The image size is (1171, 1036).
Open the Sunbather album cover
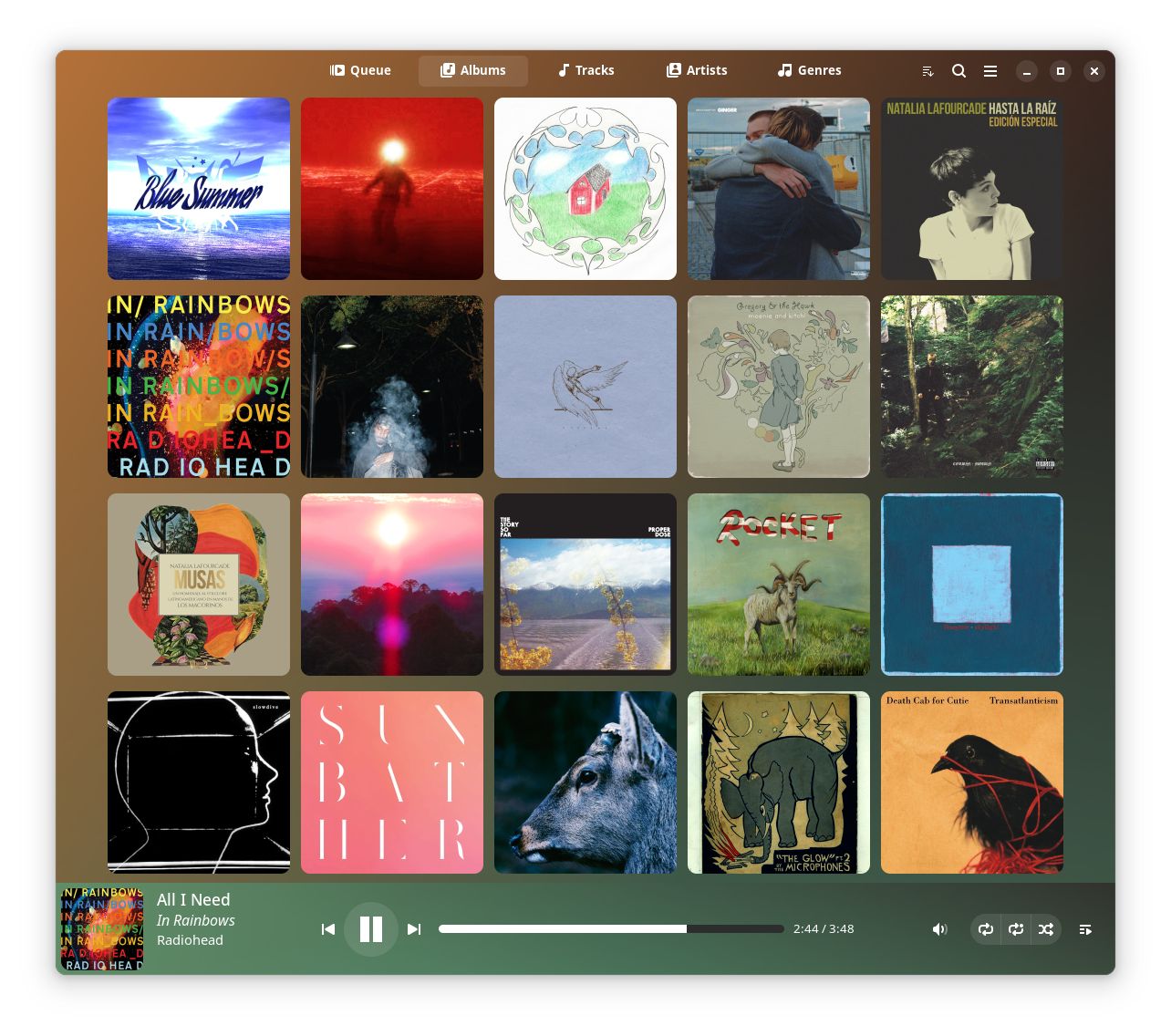click(392, 782)
